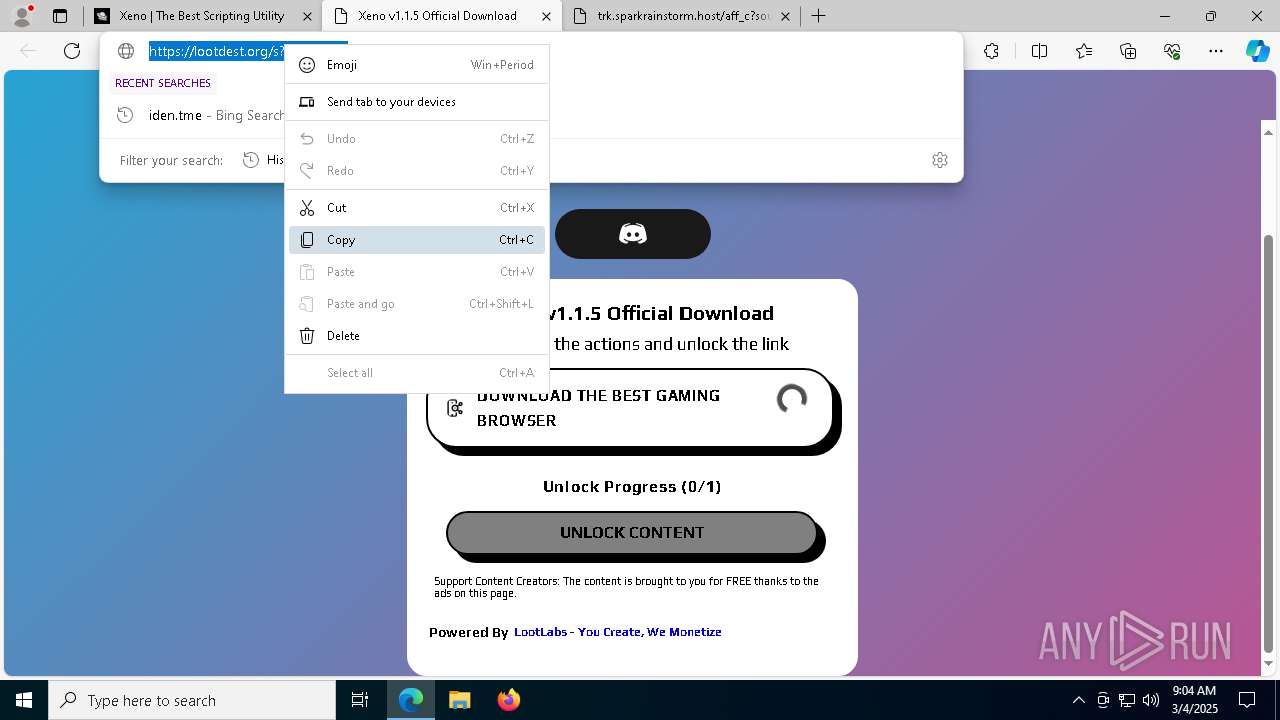This screenshot has width=1280, height=720.
Task: Open tab actions menu icon
Action: [x=60, y=16]
